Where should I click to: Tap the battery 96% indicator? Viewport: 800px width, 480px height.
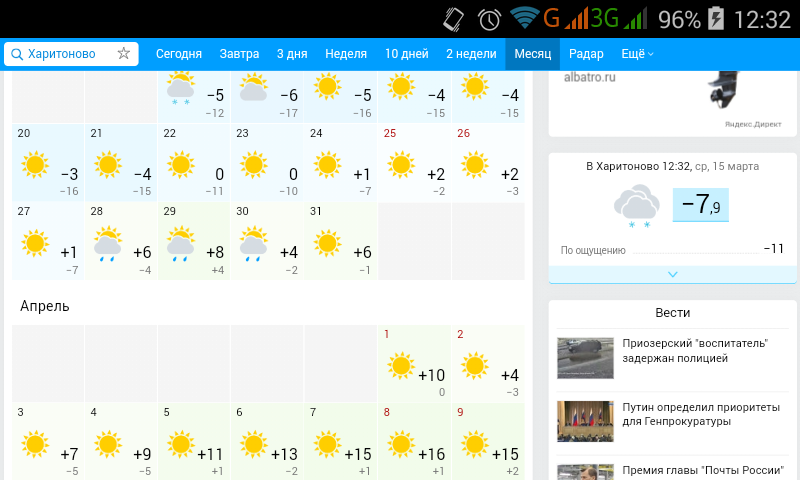(x=691, y=19)
